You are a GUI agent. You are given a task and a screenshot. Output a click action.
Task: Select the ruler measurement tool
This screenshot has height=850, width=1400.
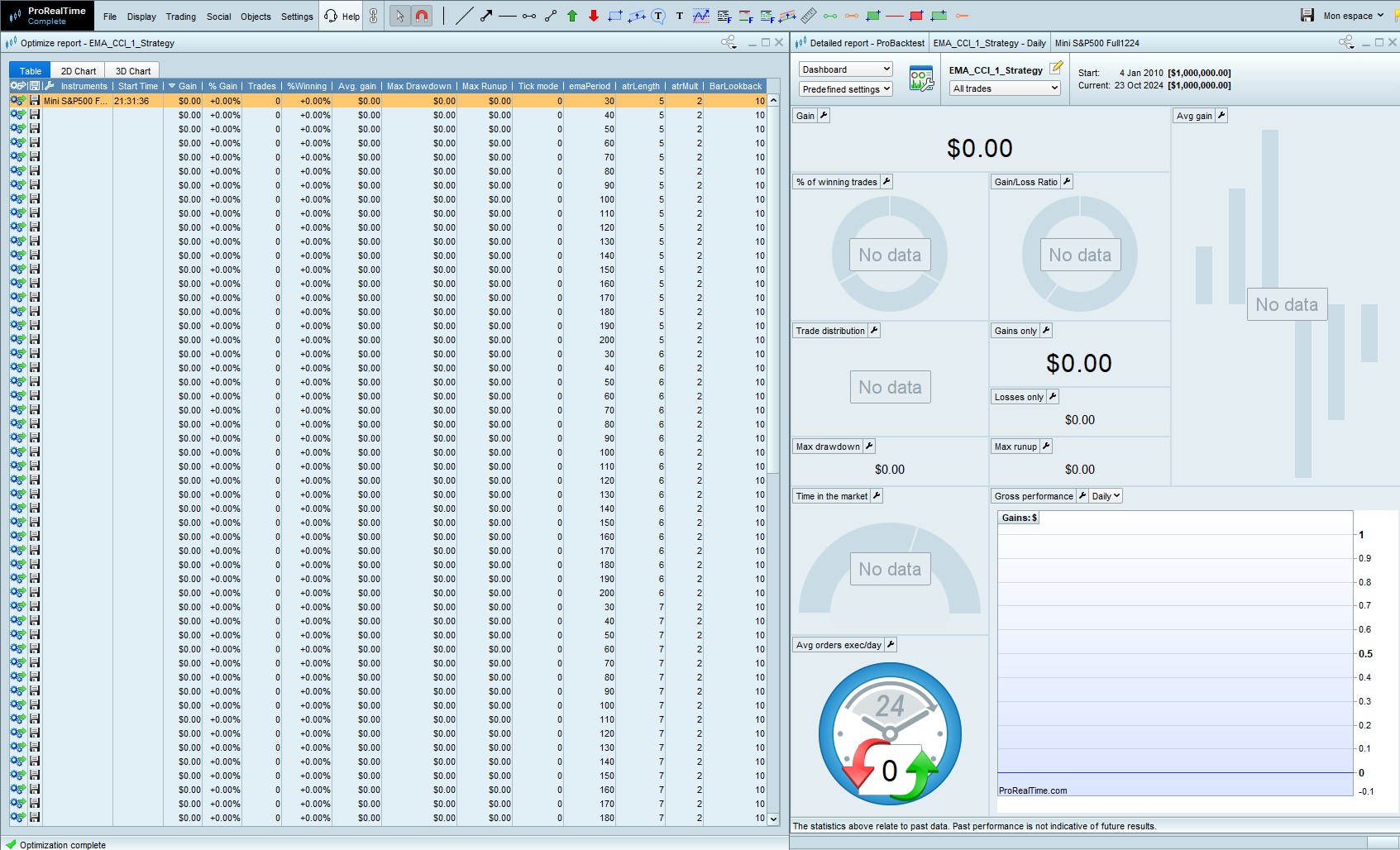coord(809,16)
